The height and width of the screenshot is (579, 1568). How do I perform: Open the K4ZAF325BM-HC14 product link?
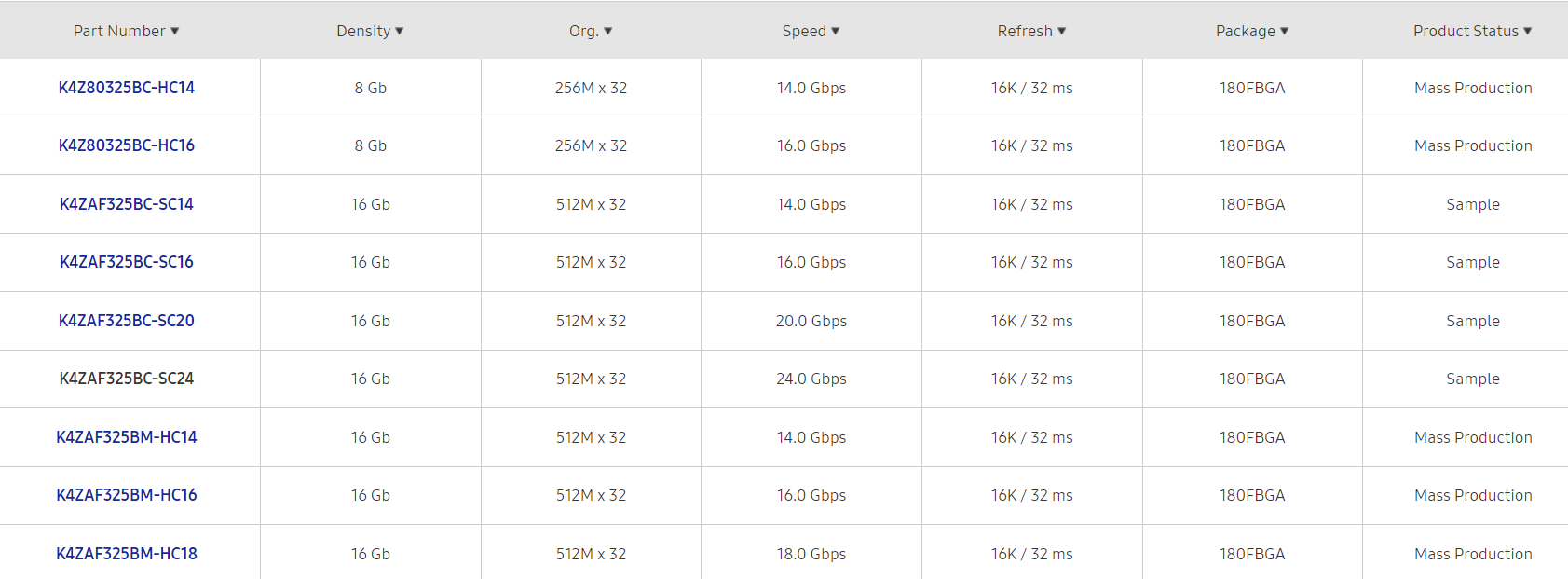point(127,437)
